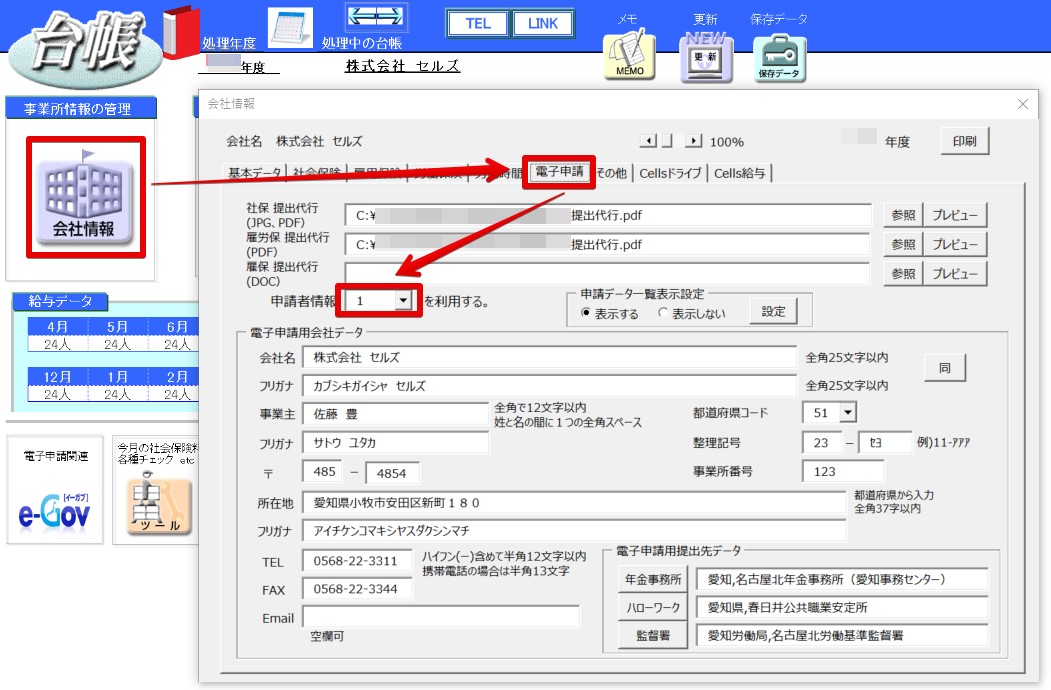Switch to the 基本データ tab
The width and height of the screenshot is (1051, 690).
coord(255,173)
